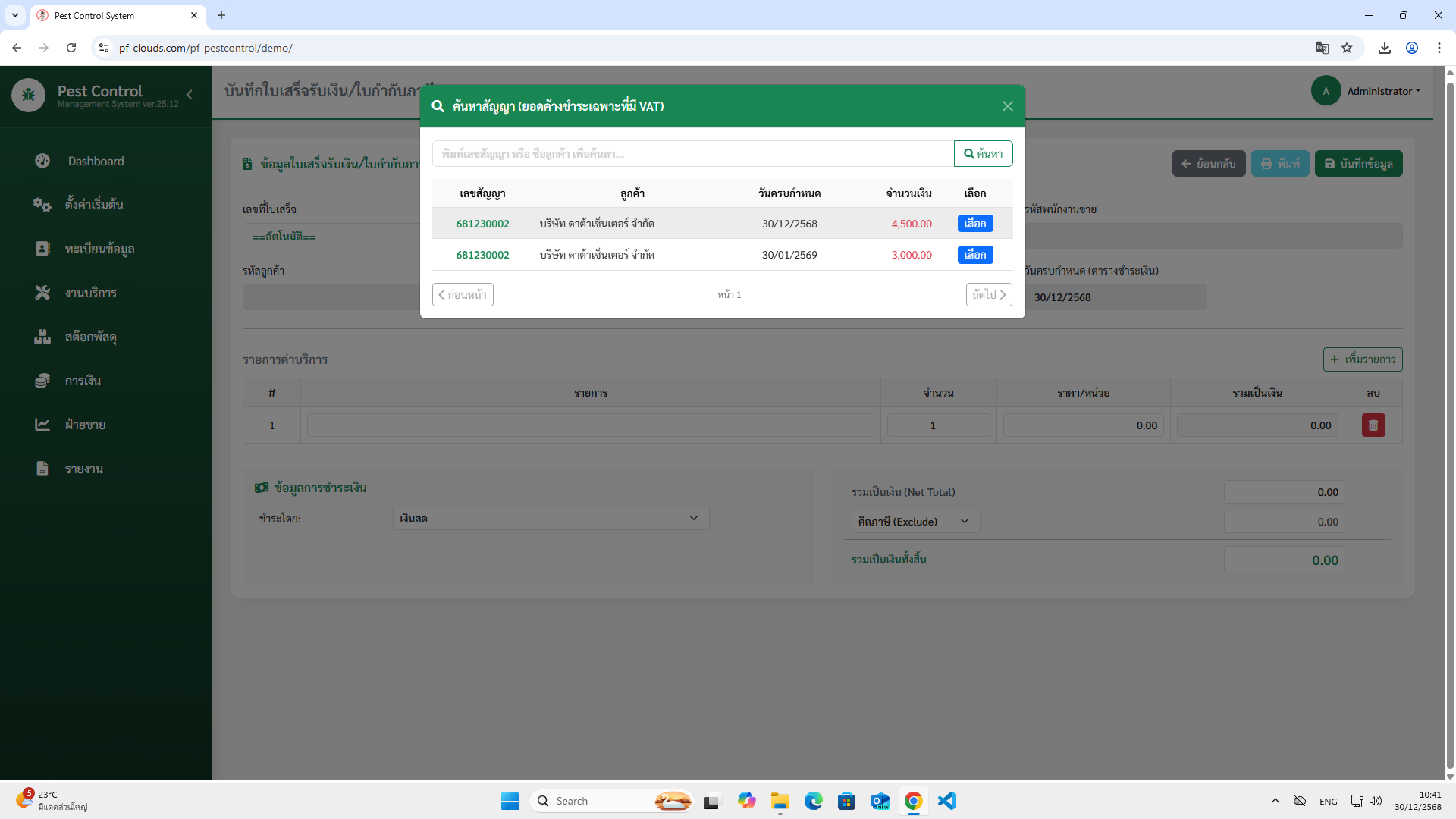Go to next page with ถัดไป
Image resolution: width=1456 pixels, height=819 pixels.
point(989,294)
